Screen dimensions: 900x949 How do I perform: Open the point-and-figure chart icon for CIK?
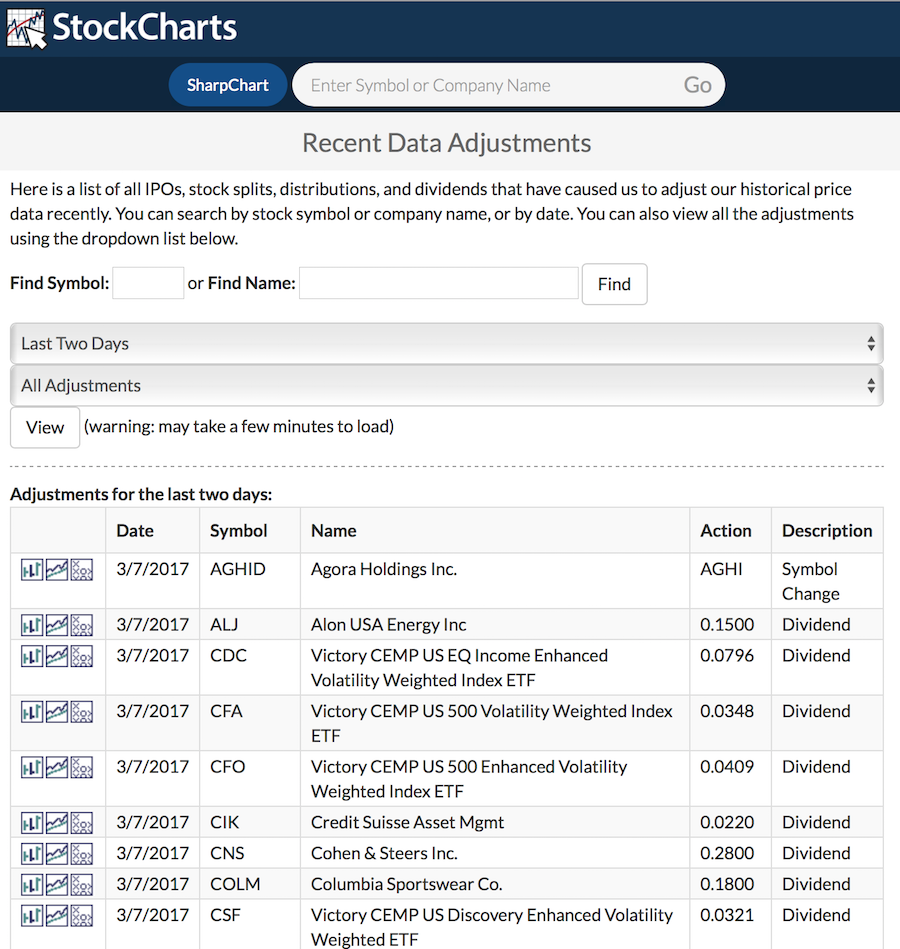82,823
